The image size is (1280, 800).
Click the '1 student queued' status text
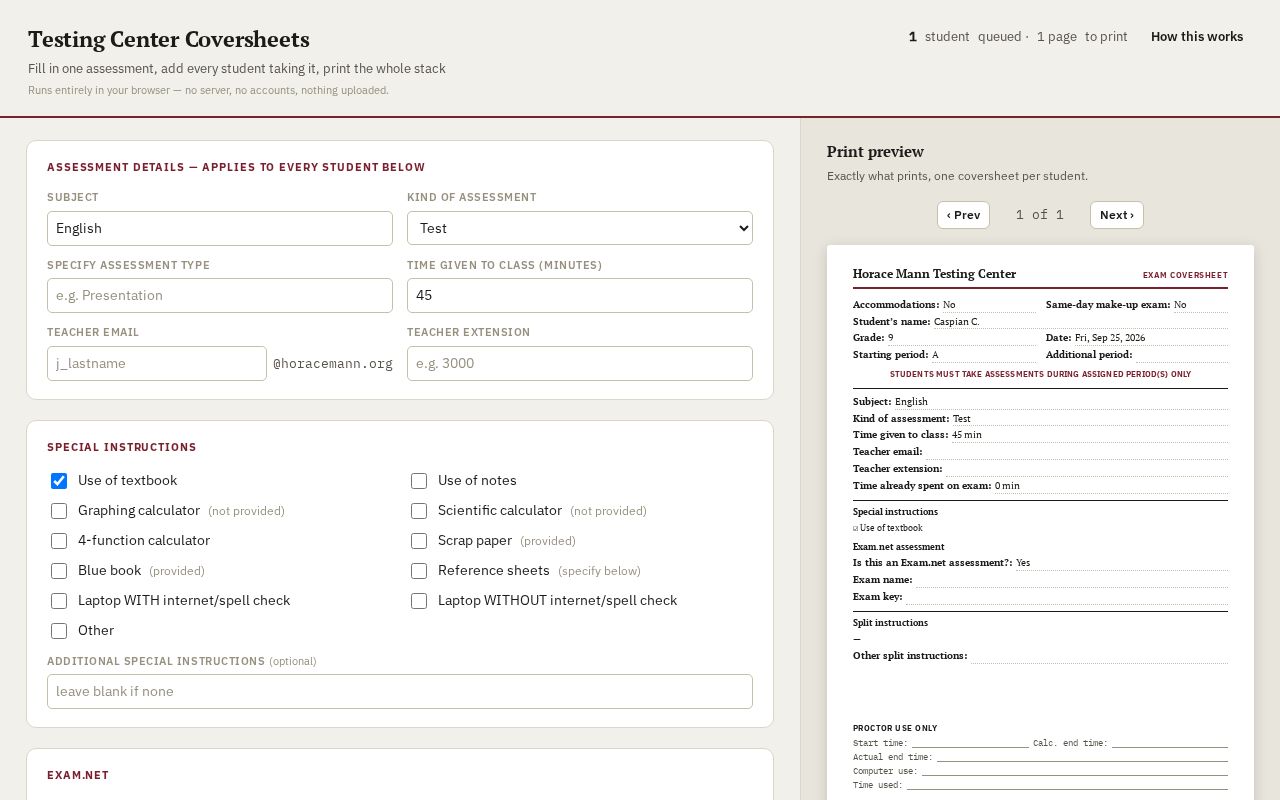(x=965, y=37)
